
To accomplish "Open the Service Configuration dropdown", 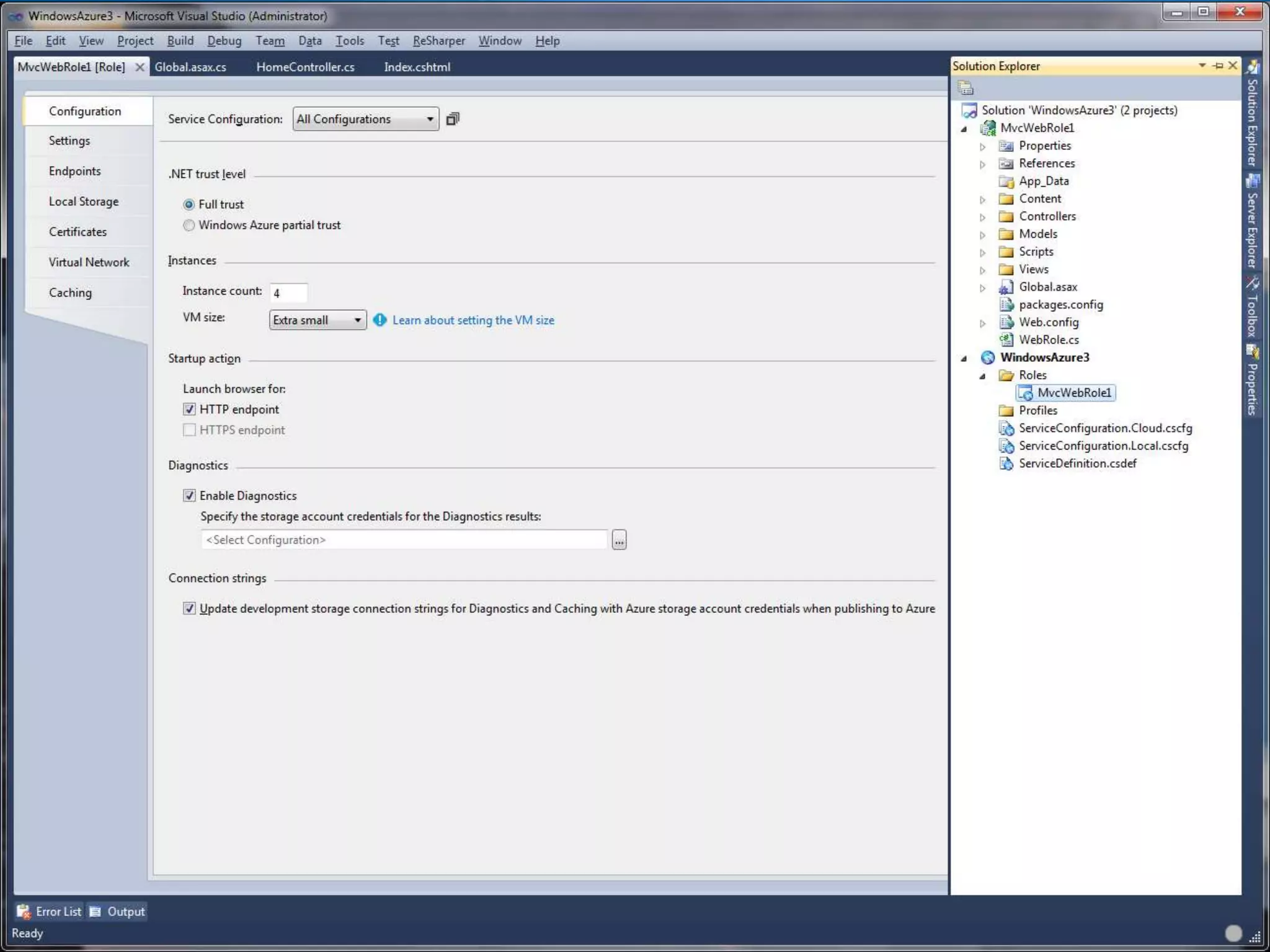I will click(x=366, y=119).
